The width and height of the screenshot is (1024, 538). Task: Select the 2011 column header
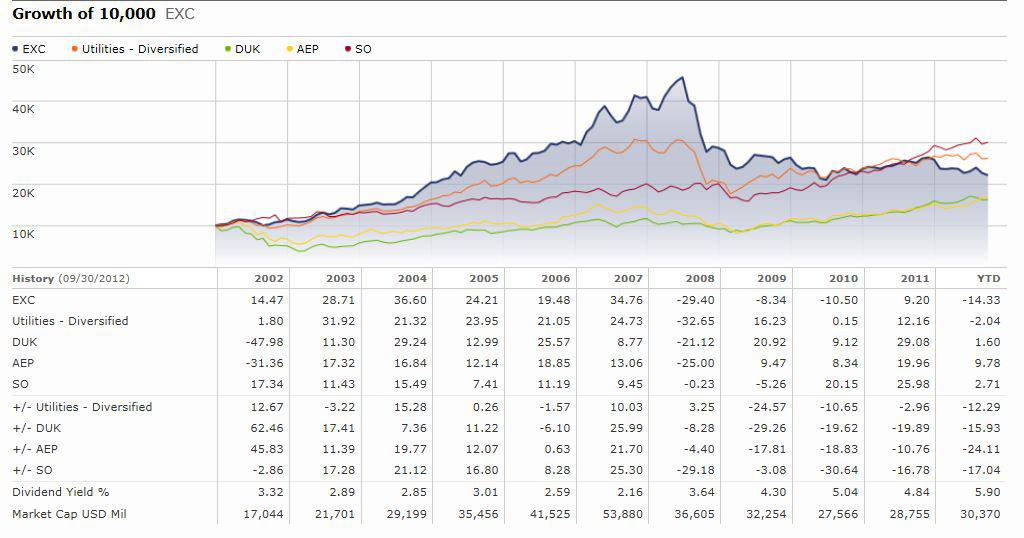[x=915, y=278]
